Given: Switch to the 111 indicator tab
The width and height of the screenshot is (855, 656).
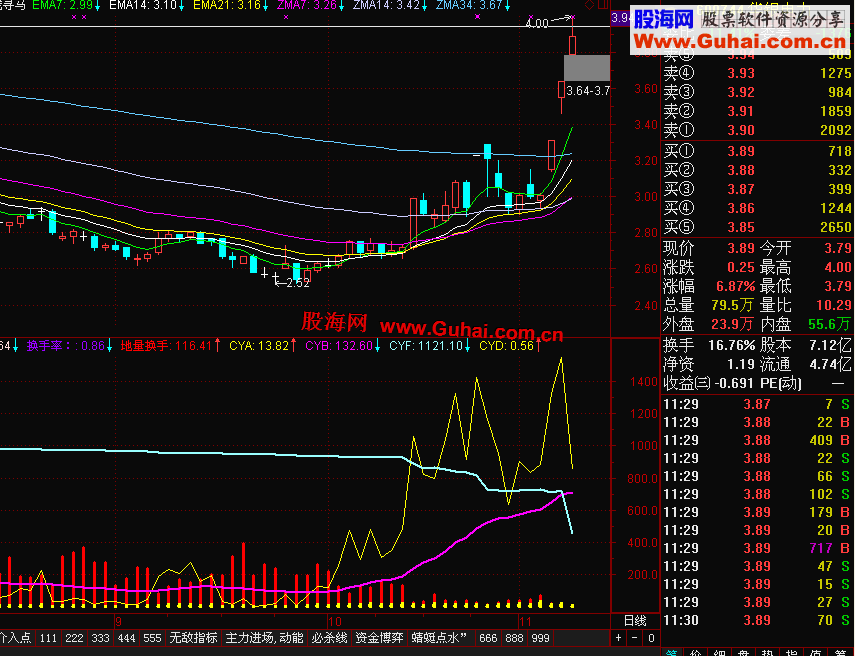Looking at the screenshot, I should [x=48, y=637].
